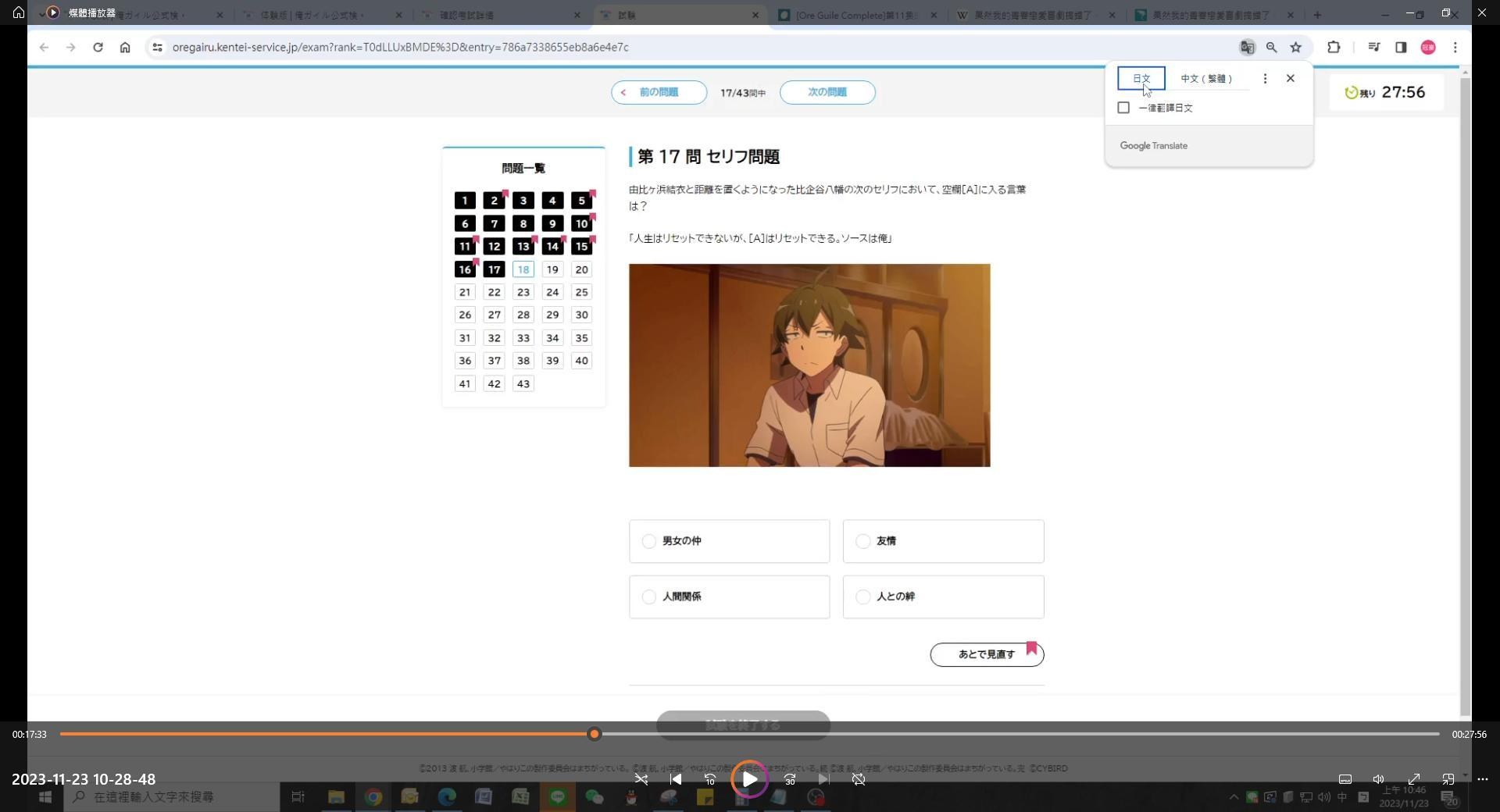1500x812 pixels.
Task: Open question 25 from question list
Action: click(x=581, y=292)
